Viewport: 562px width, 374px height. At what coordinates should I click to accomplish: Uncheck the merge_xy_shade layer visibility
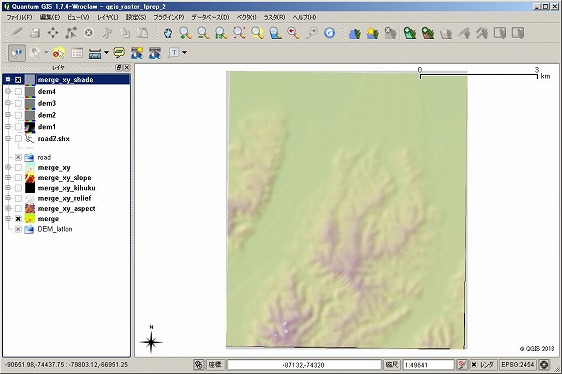click(18, 80)
